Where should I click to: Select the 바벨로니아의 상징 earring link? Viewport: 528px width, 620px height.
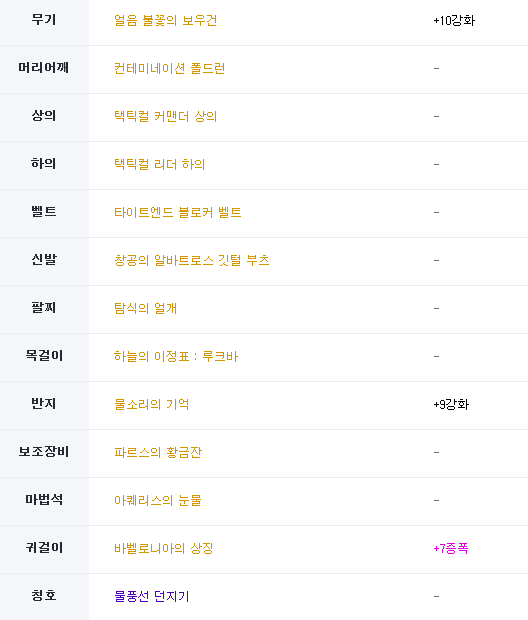point(164,548)
